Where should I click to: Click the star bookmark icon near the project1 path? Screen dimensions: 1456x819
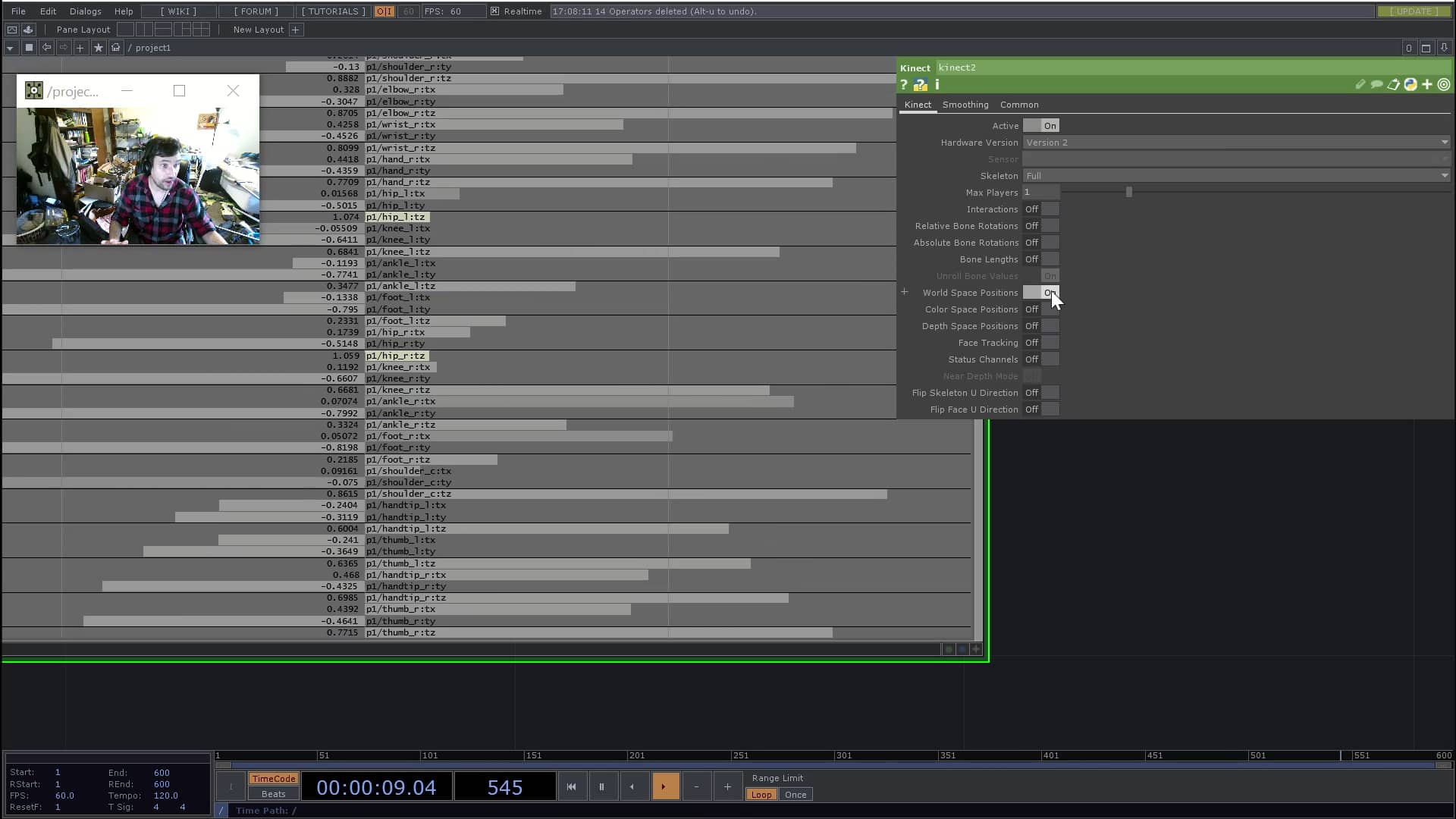tap(99, 47)
